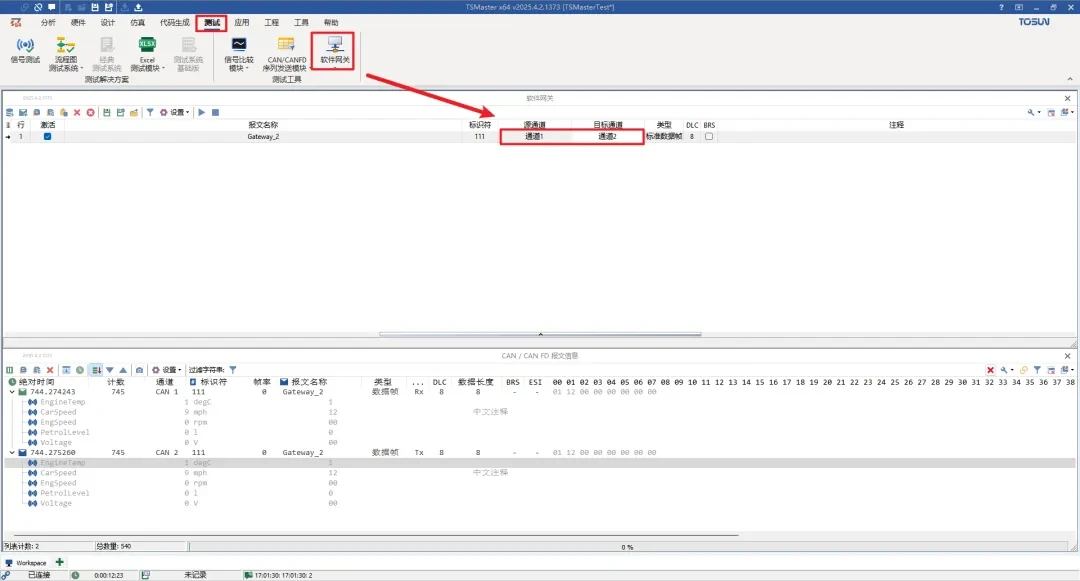1080x581 pixels.
Task: Switch to the 分析 ribbon tab
Action: coord(48,22)
